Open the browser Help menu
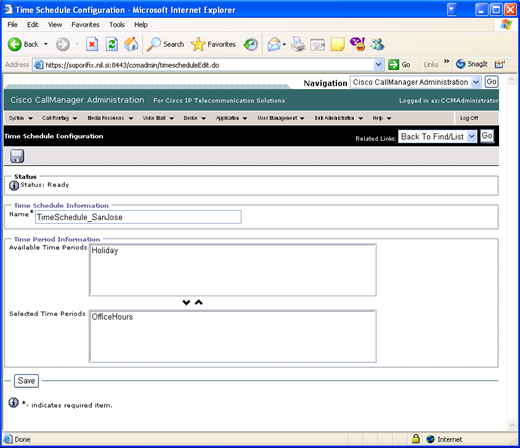Image resolution: width=520 pixels, height=448 pixels. tap(141, 25)
